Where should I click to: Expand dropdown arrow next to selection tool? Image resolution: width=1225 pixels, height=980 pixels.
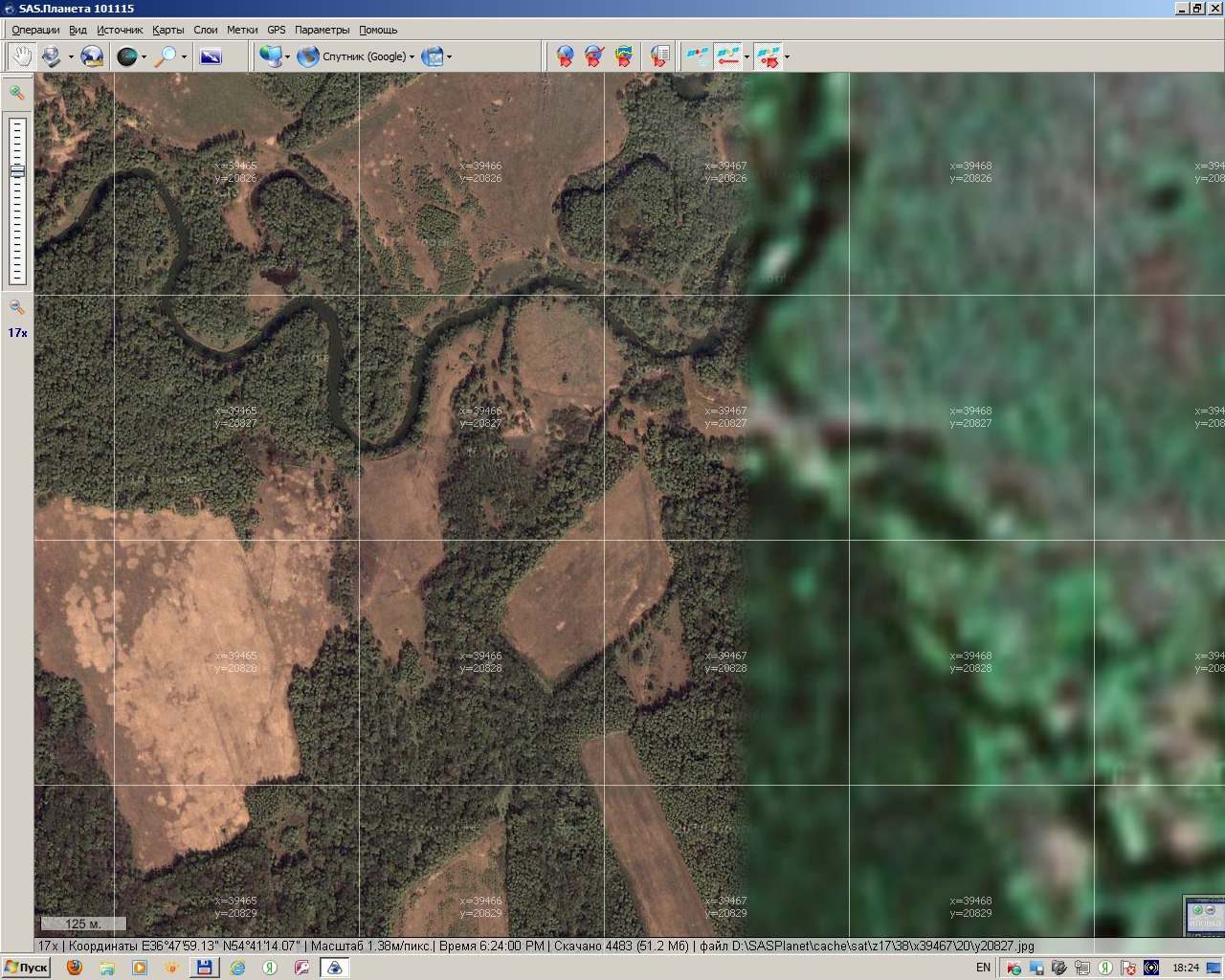click(x=71, y=56)
